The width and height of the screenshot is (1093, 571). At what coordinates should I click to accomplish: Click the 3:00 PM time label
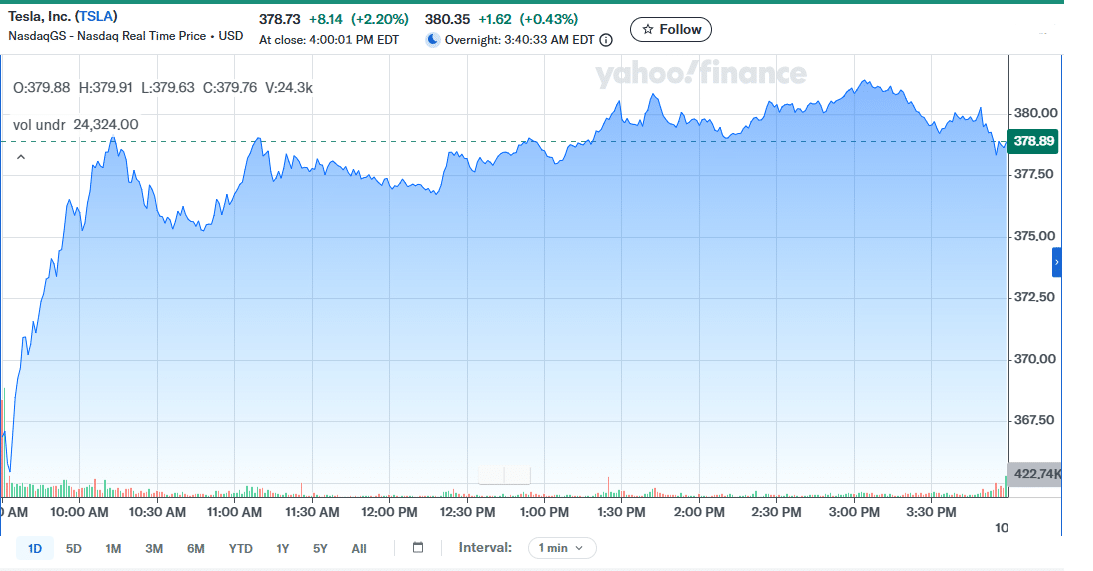[x=854, y=512]
